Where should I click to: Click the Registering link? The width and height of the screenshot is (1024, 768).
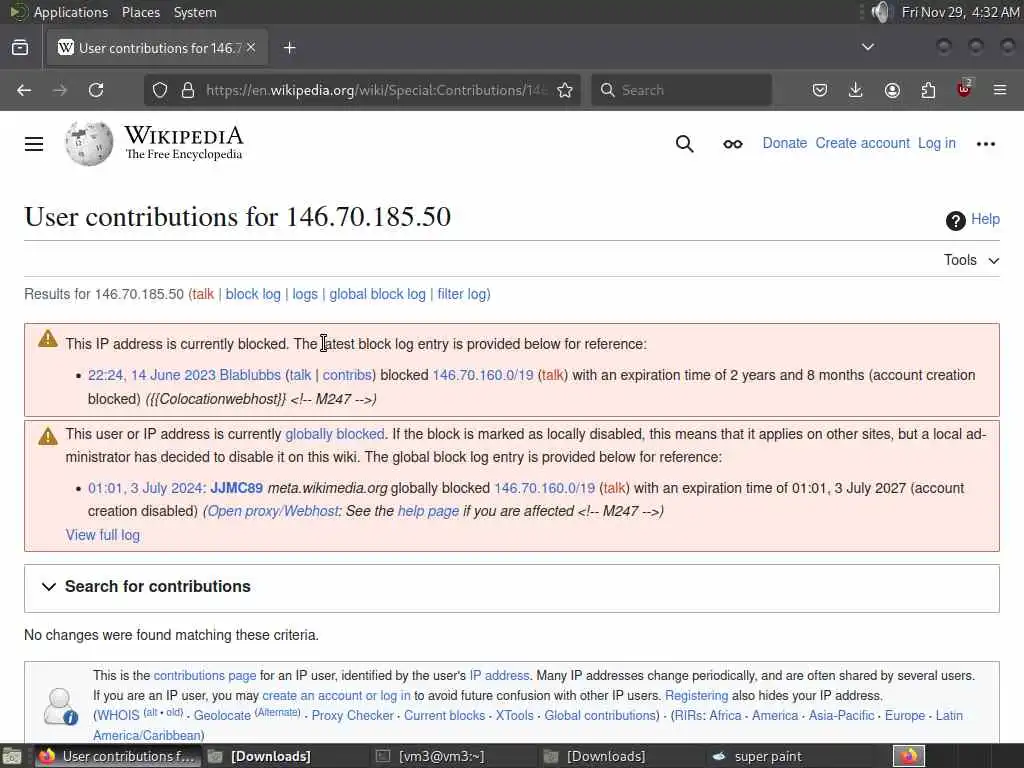(696, 696)
